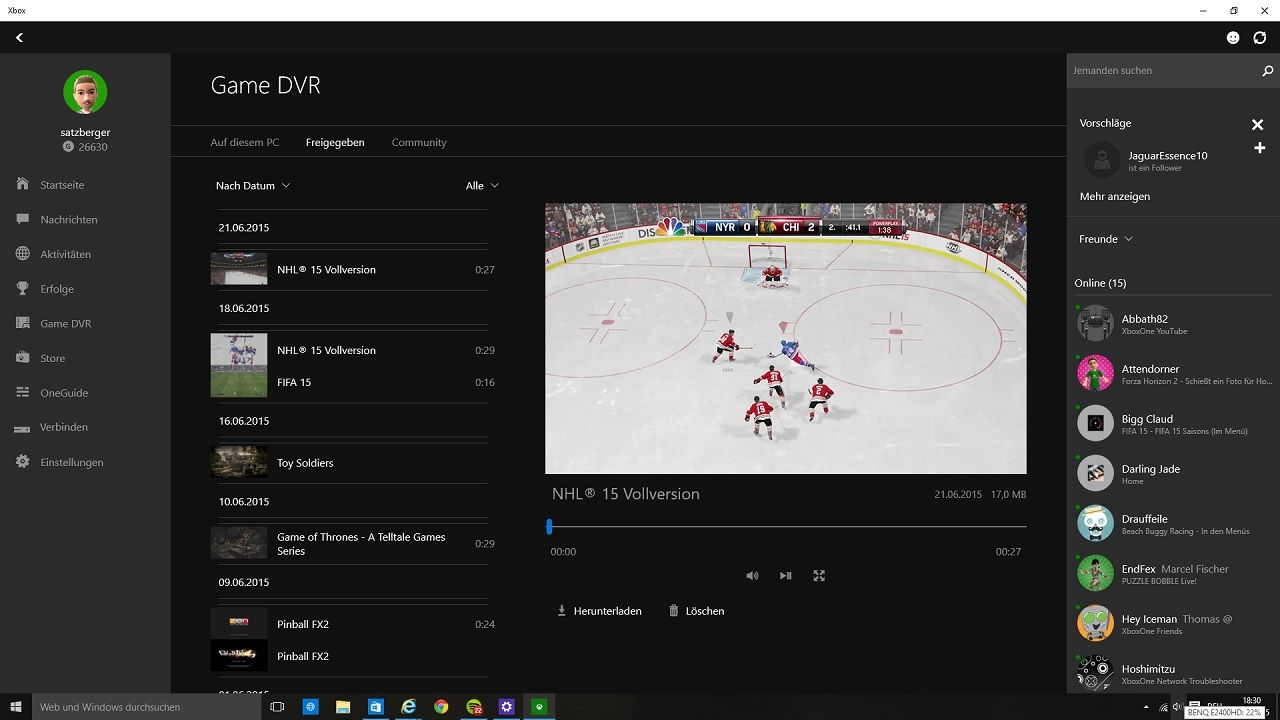Open the Nach Datum sort dropdown
The height and width of the screenshot is (720, 1280).
[x=253, y=185]
